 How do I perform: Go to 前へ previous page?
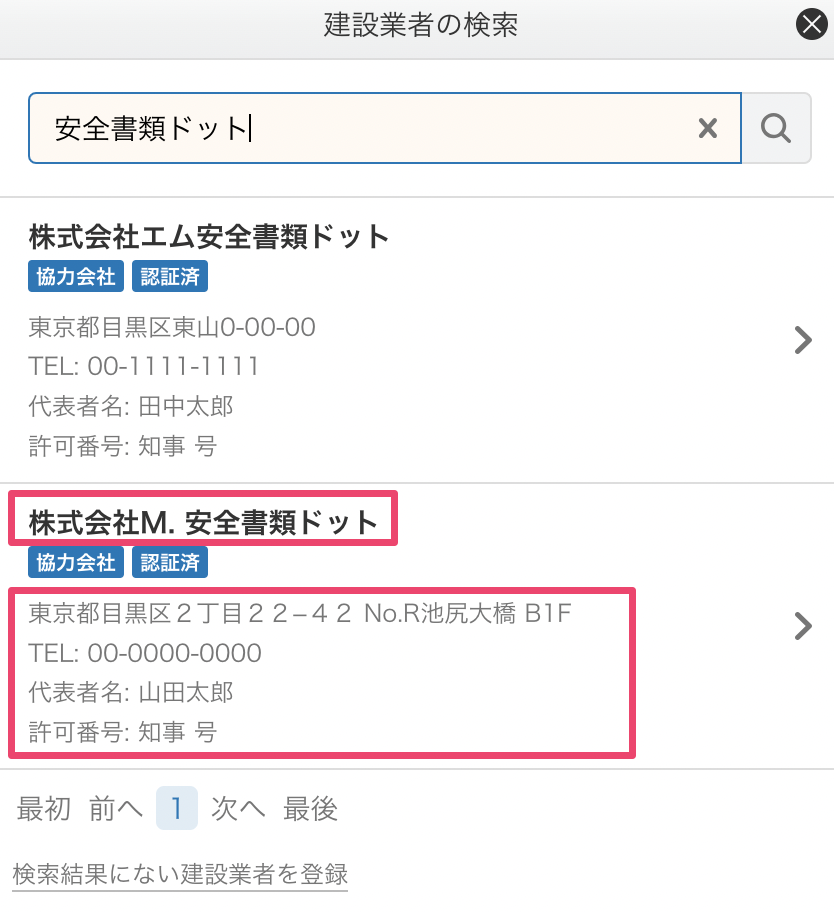click(116, 808)
